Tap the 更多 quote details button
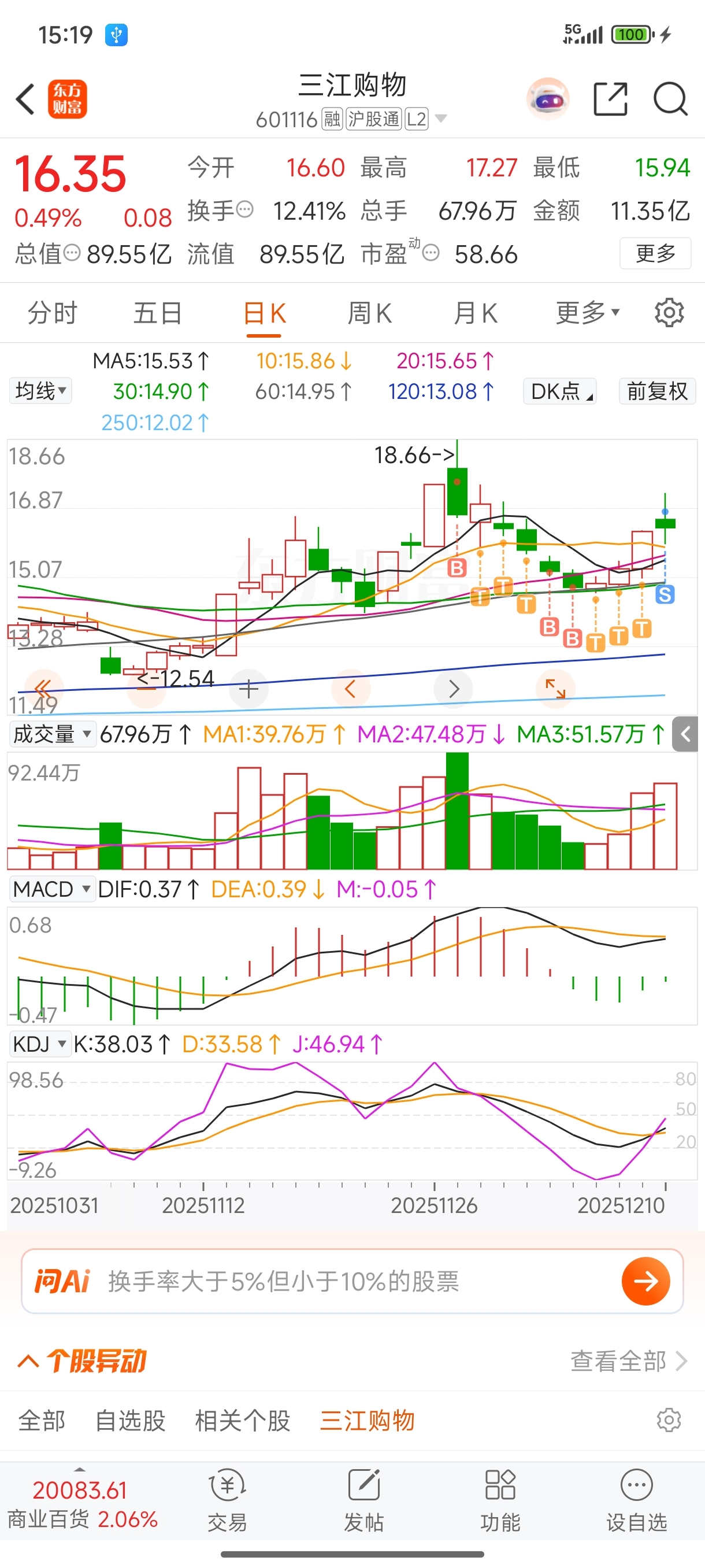Image resolution: width=705 pixels, height=1568 pixels. click(x=655, y=253)
